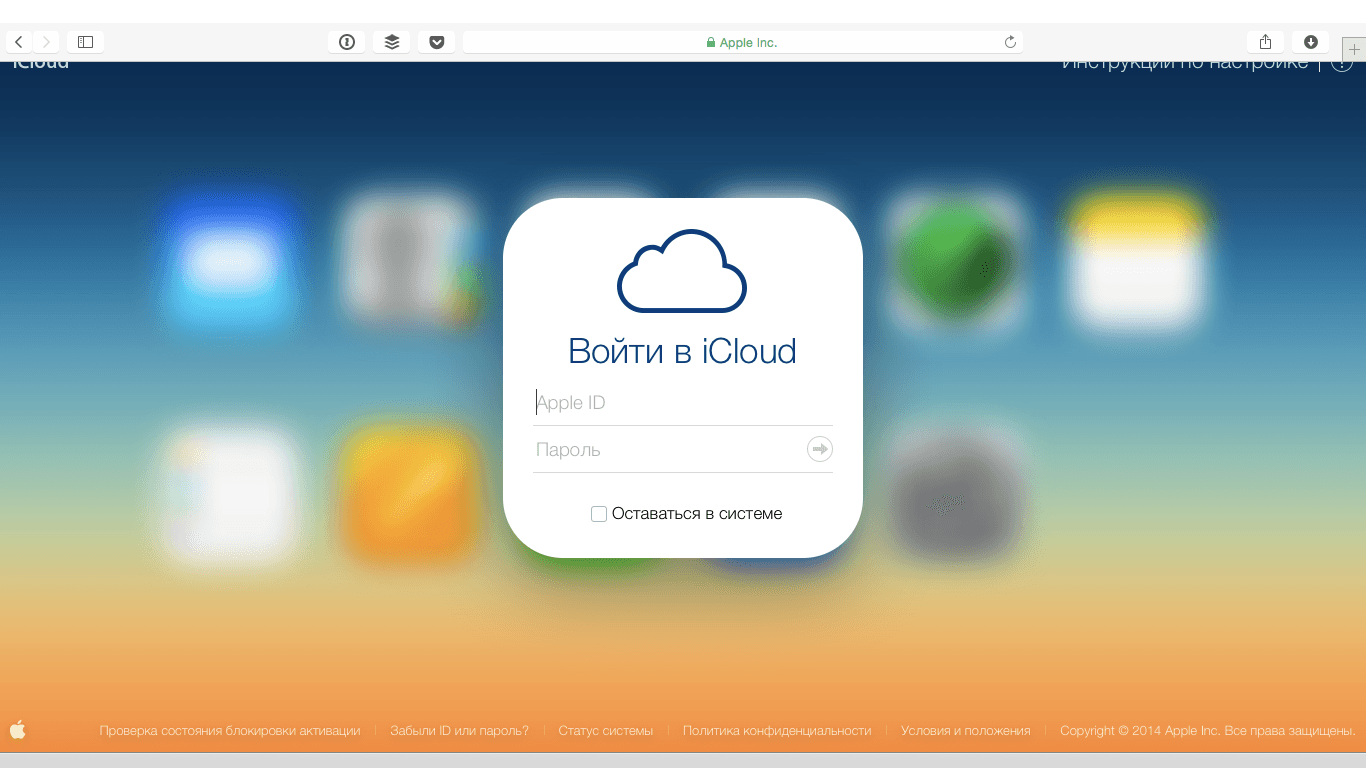Reload the page via address bar arrow
This screenshot has height=768, width=1366.
pos(1010,42)
